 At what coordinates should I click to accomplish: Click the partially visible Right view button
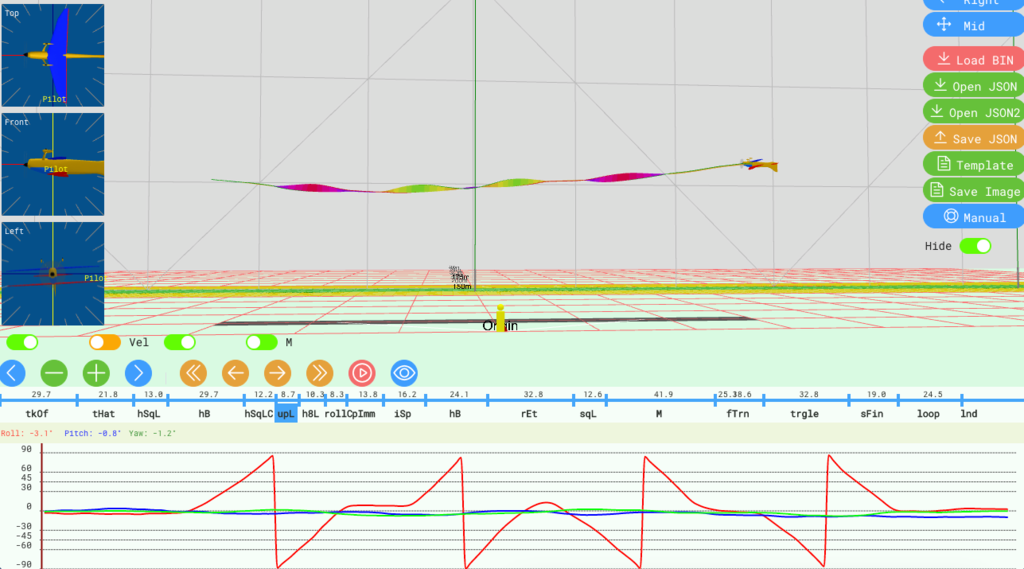[973, 4]
